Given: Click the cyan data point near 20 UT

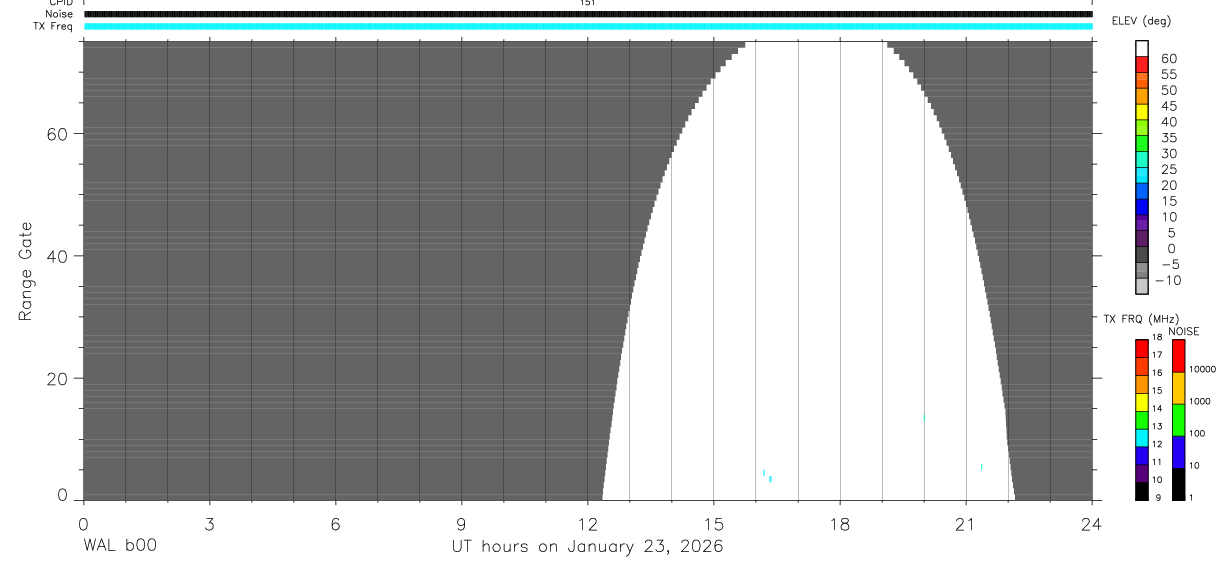Looking at the screenshot, I should pos(924,418).
